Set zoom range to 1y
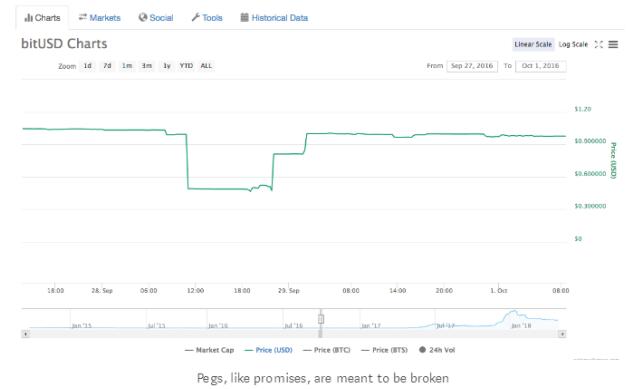 166,66
